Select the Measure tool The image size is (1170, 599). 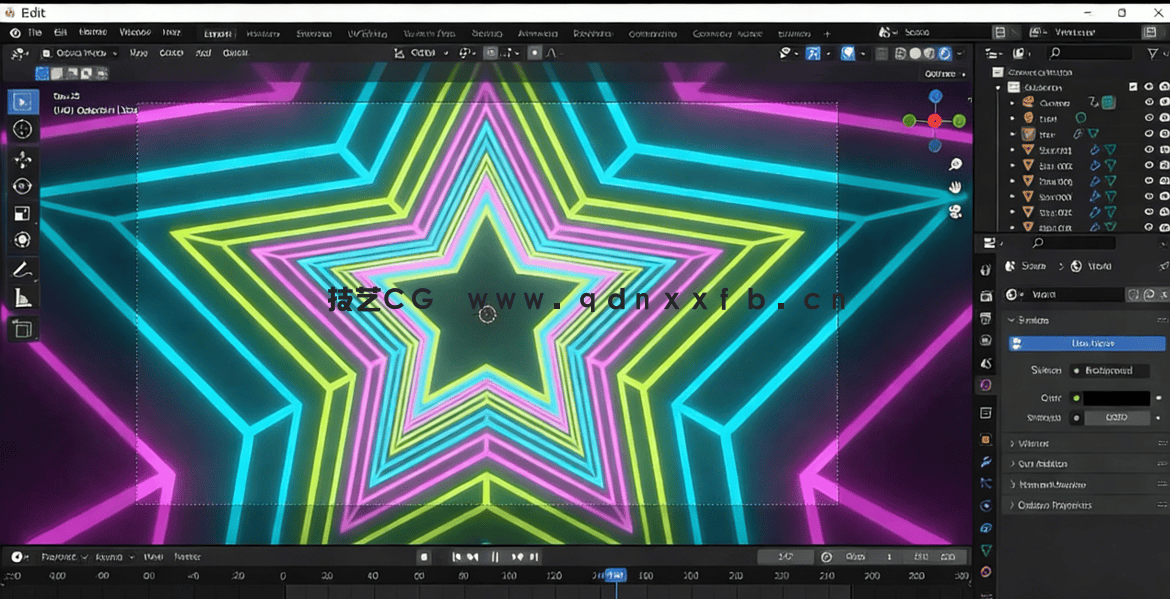[22, 297]
